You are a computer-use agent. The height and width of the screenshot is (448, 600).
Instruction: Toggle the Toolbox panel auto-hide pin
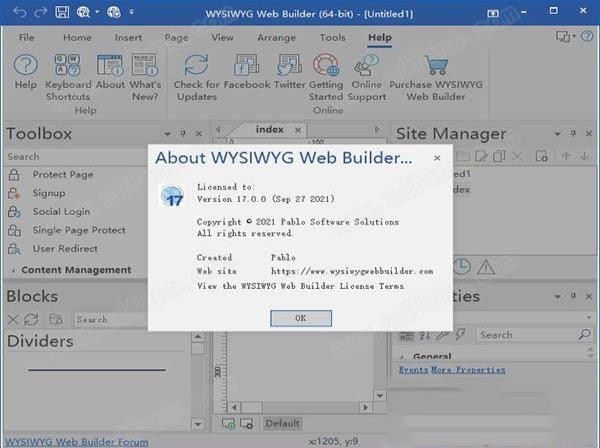point(183,133)
